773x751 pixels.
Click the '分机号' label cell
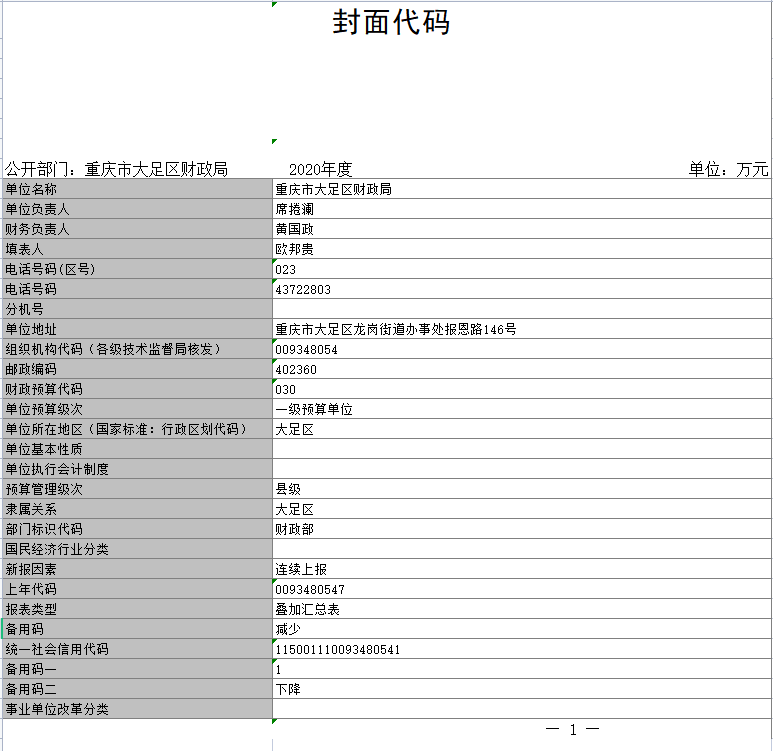pyautogui.click(x=138, y=309)
